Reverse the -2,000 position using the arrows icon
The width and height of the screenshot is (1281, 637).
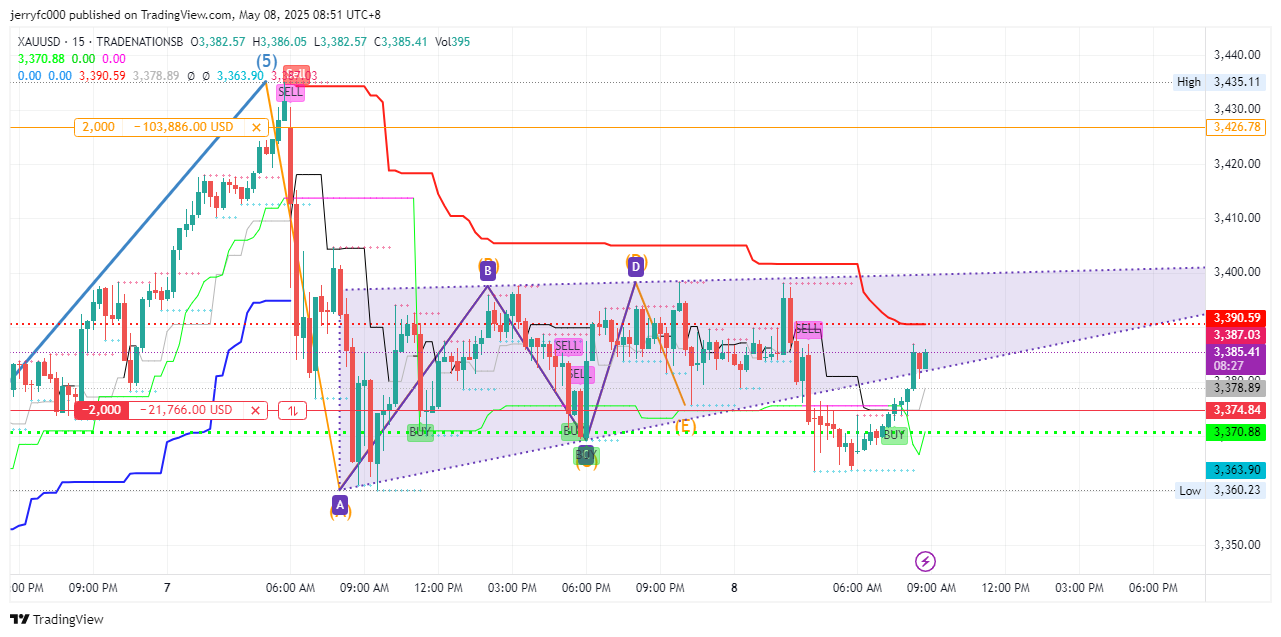(293, 410)
